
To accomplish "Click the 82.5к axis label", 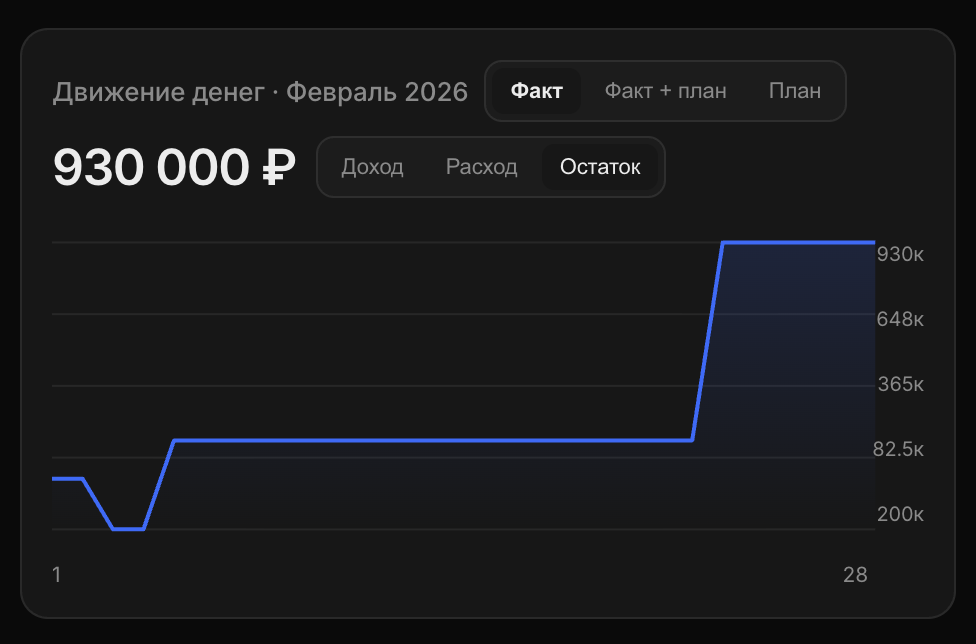I will [898, 449].
